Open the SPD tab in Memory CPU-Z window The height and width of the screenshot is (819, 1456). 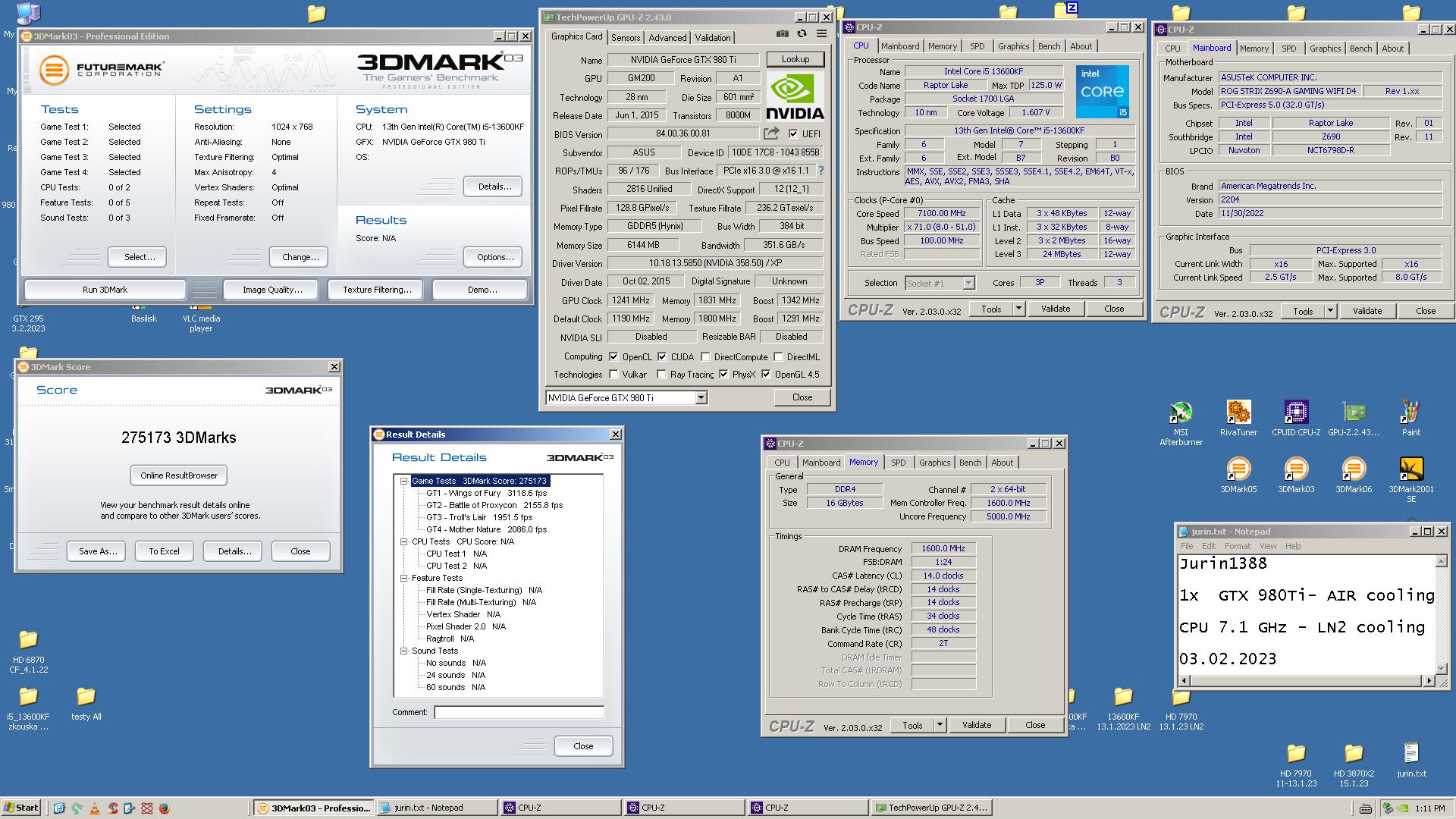pos(899,463)
